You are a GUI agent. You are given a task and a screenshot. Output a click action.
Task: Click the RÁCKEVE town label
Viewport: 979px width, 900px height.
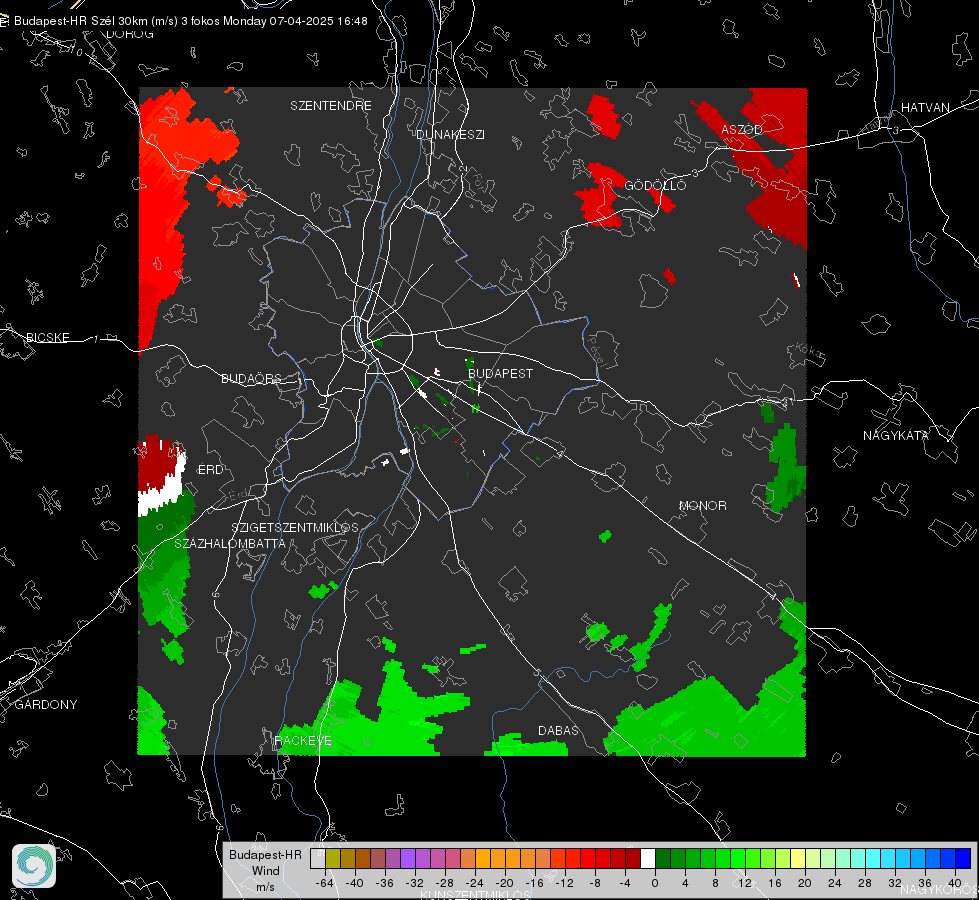303,740
